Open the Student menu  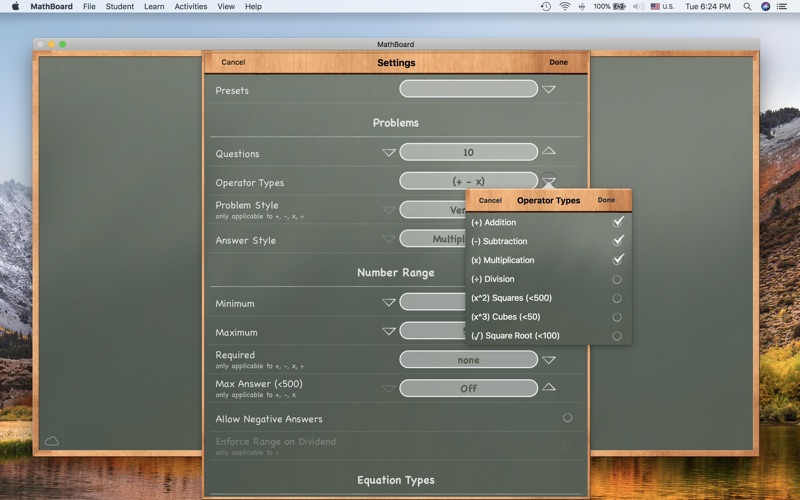[x=120, y=7]
